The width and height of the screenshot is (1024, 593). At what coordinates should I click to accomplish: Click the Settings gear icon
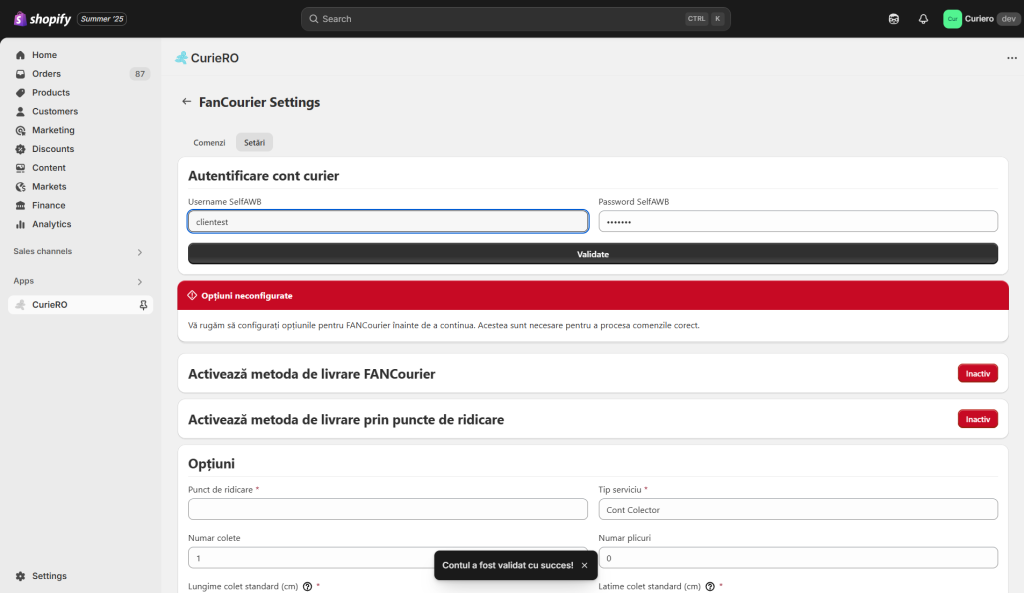click(20, 576)
